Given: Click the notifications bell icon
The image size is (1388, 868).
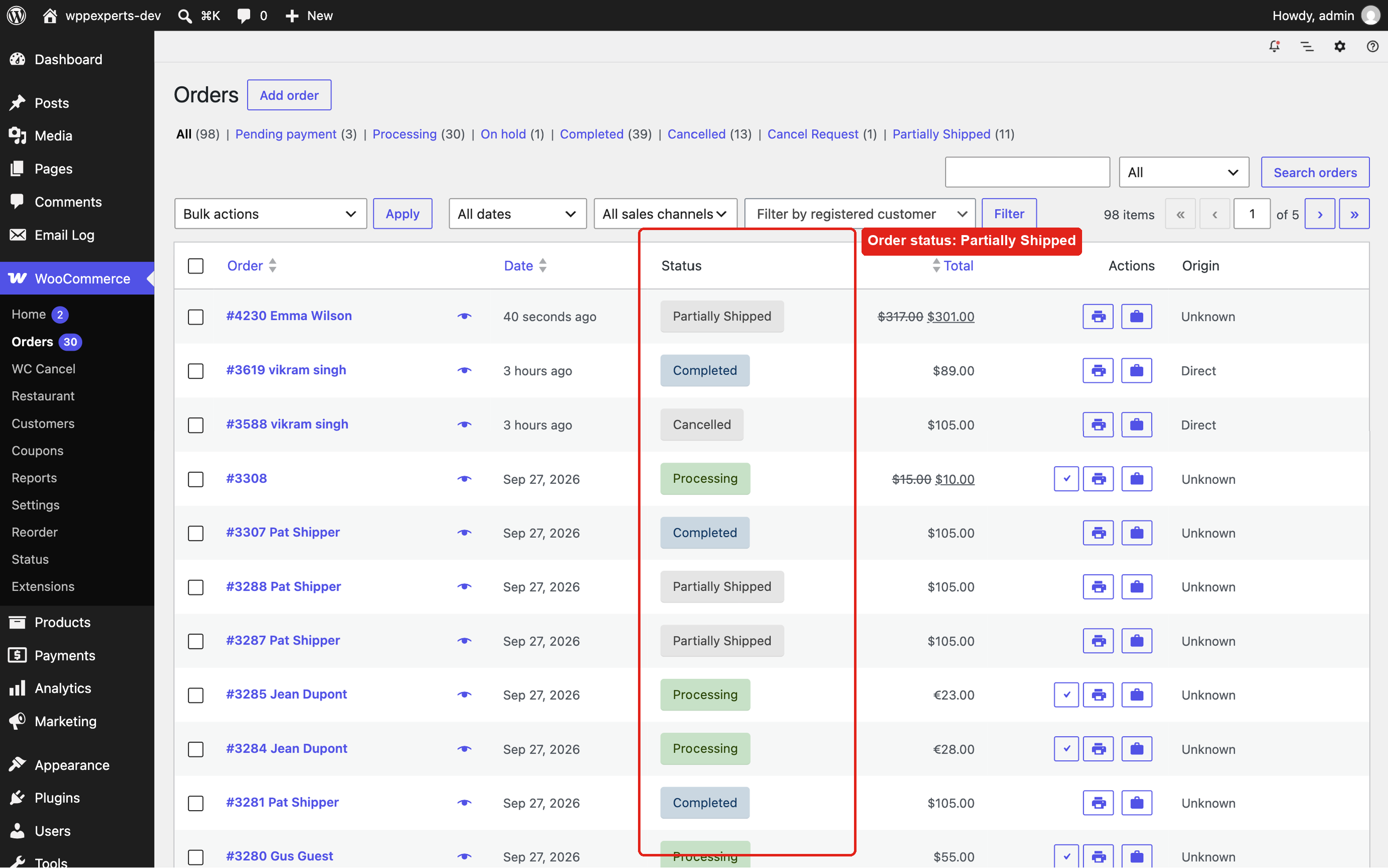Looking at the screenshot, I should pyautogui.click(x=1274, y=47).
